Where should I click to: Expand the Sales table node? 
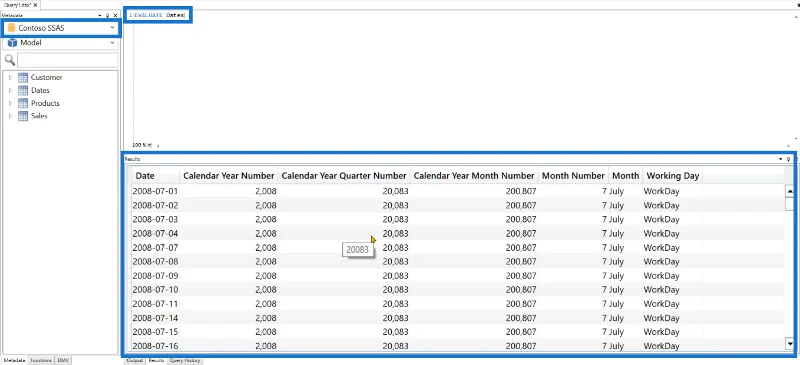point(10,116)
